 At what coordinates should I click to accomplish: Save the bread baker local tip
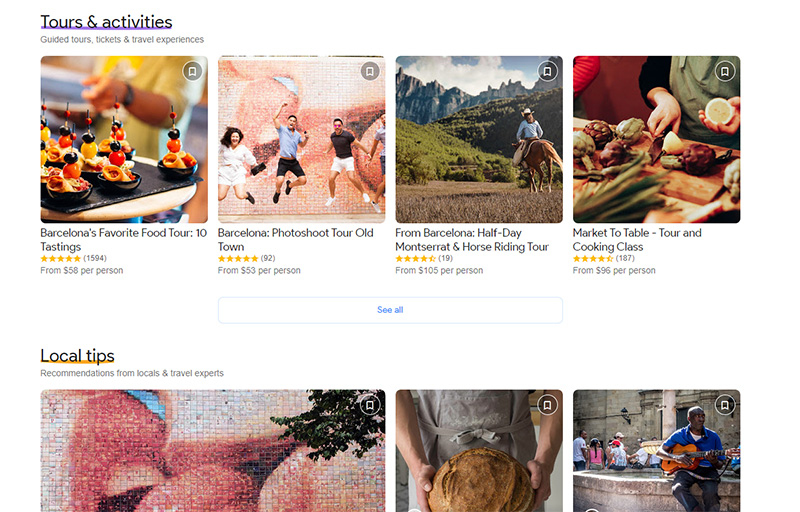point(547,405)
